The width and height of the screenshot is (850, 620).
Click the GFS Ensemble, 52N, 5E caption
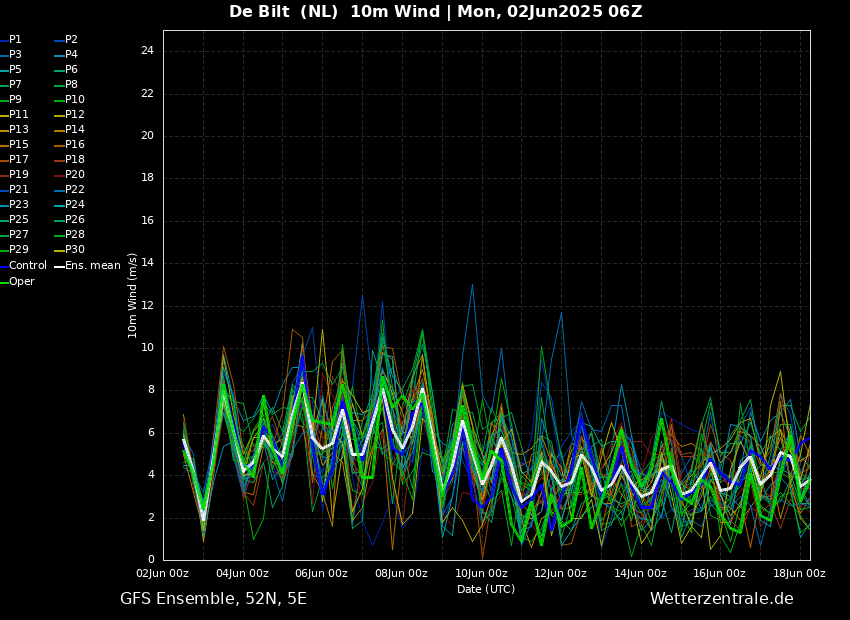pyautogui.click(x=213, y=599)
